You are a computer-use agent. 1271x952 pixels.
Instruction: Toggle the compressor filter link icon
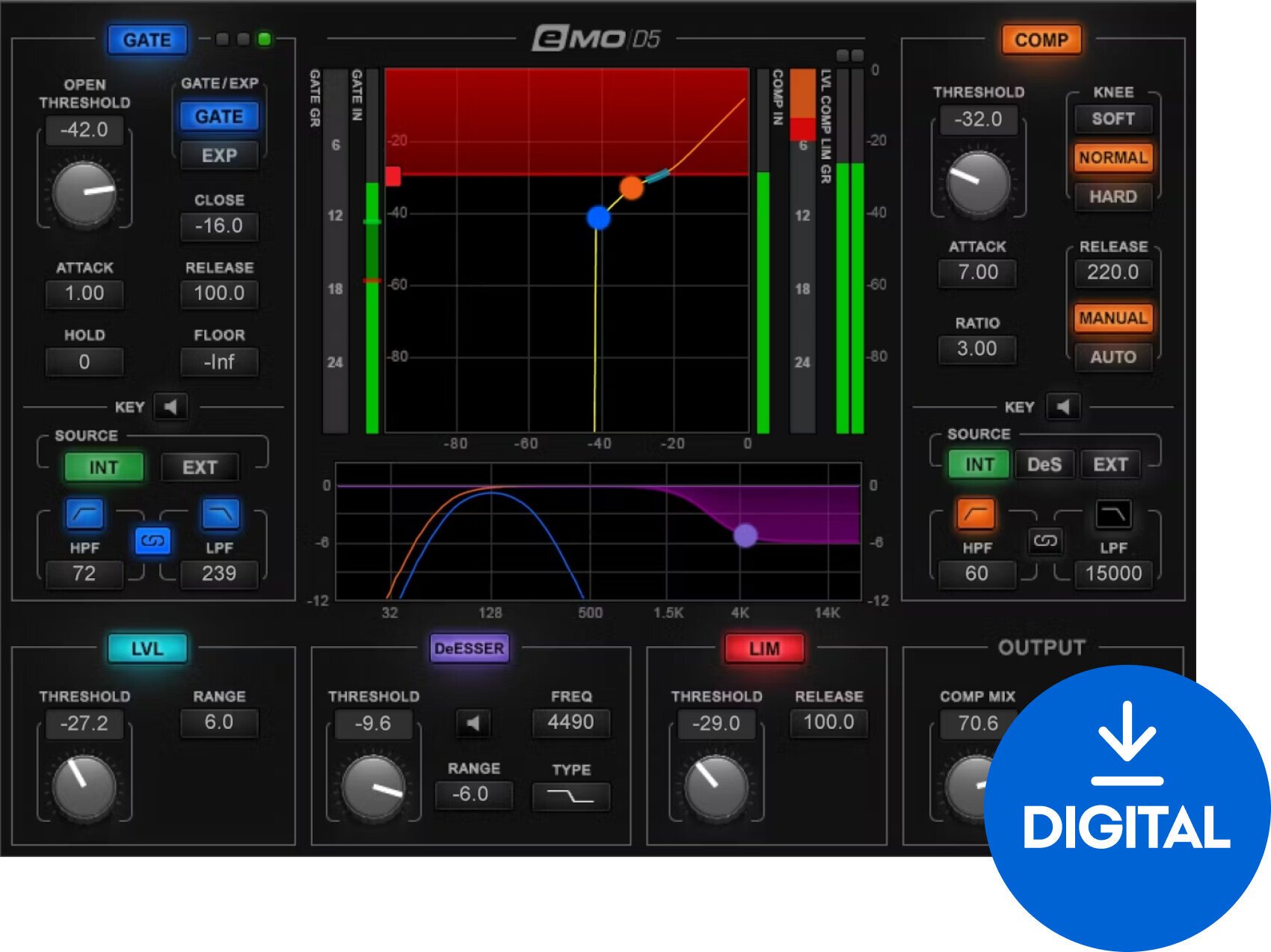tap(1046, 543)
